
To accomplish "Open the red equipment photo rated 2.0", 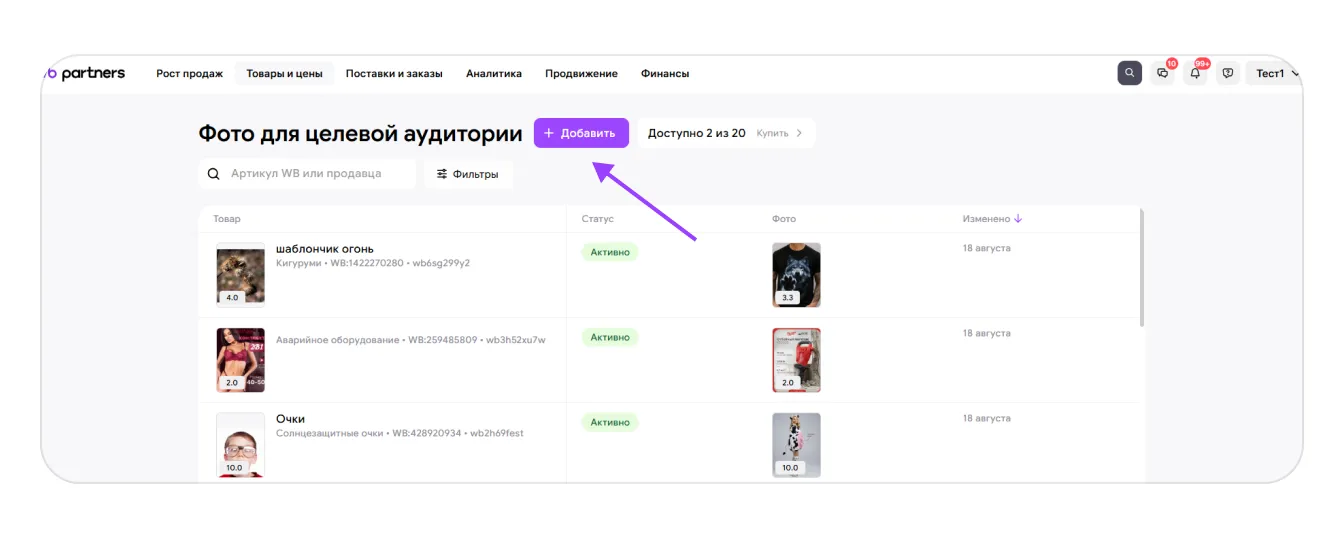I will pyautogui.click(x=796, y=360).
